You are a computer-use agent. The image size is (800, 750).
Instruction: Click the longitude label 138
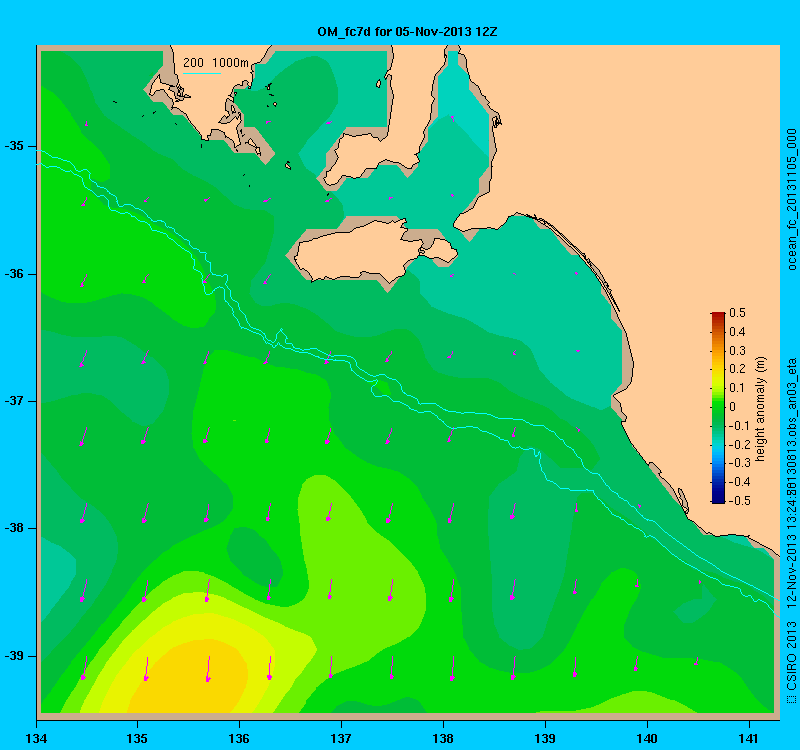443,738
